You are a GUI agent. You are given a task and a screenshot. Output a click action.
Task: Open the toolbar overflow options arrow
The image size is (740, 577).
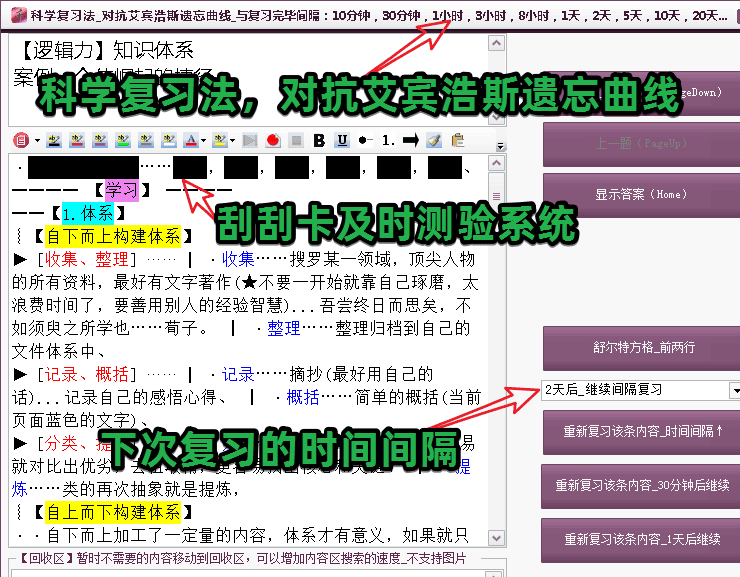[x=501, y=146]
